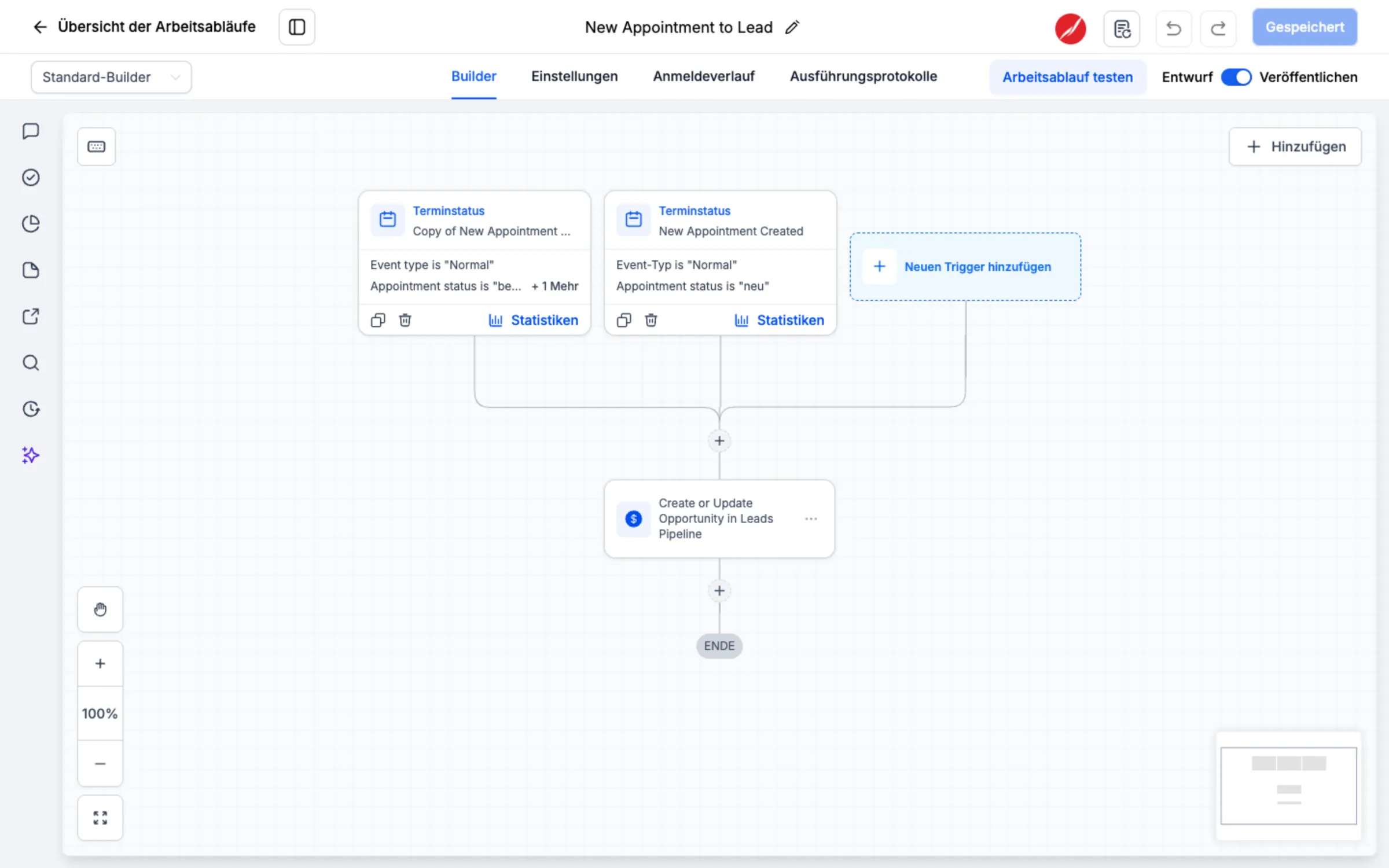Open the search sidebar icon

31,363
